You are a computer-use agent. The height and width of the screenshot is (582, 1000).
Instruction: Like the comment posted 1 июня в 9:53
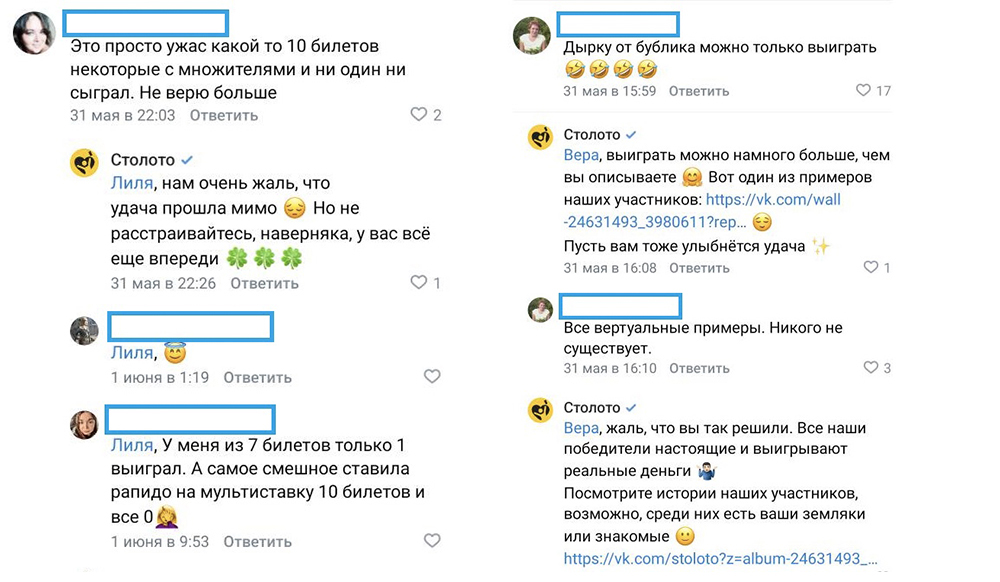[x=432, y=541]
